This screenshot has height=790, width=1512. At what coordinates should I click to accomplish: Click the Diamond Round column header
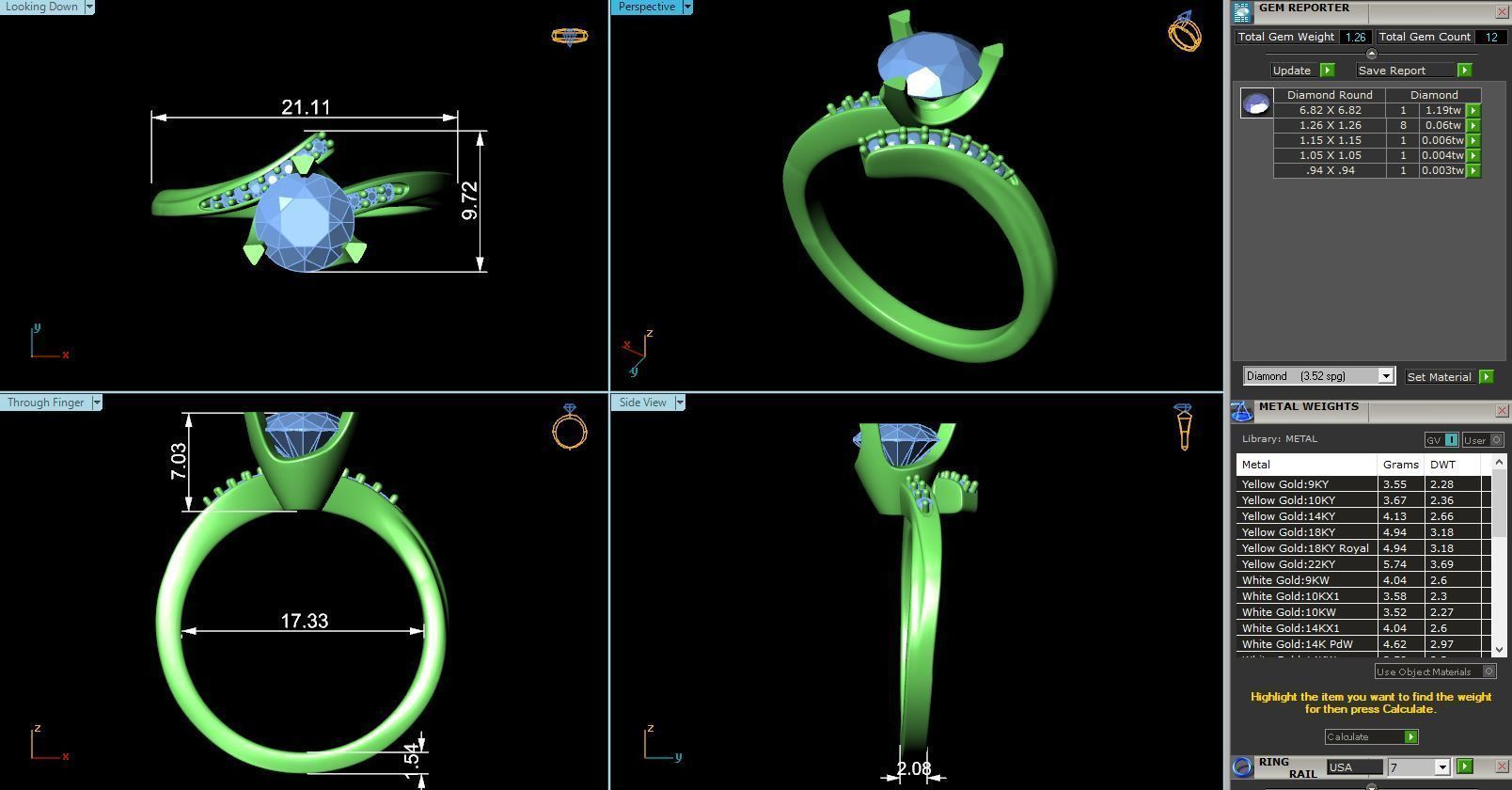[1330, 95]
